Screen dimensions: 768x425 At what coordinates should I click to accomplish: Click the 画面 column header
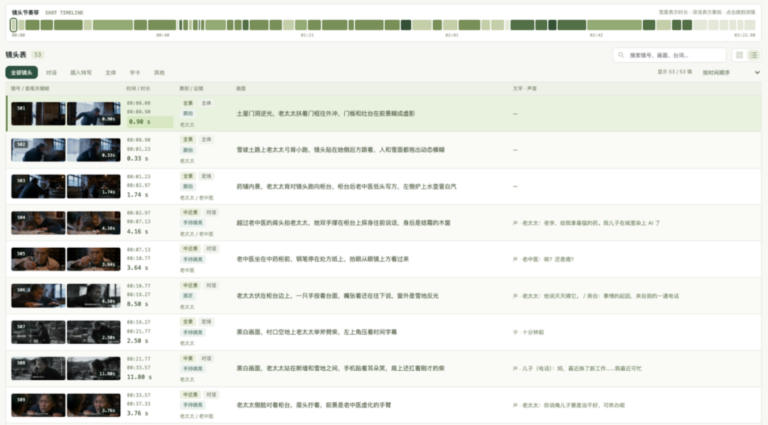pos(241,89)
